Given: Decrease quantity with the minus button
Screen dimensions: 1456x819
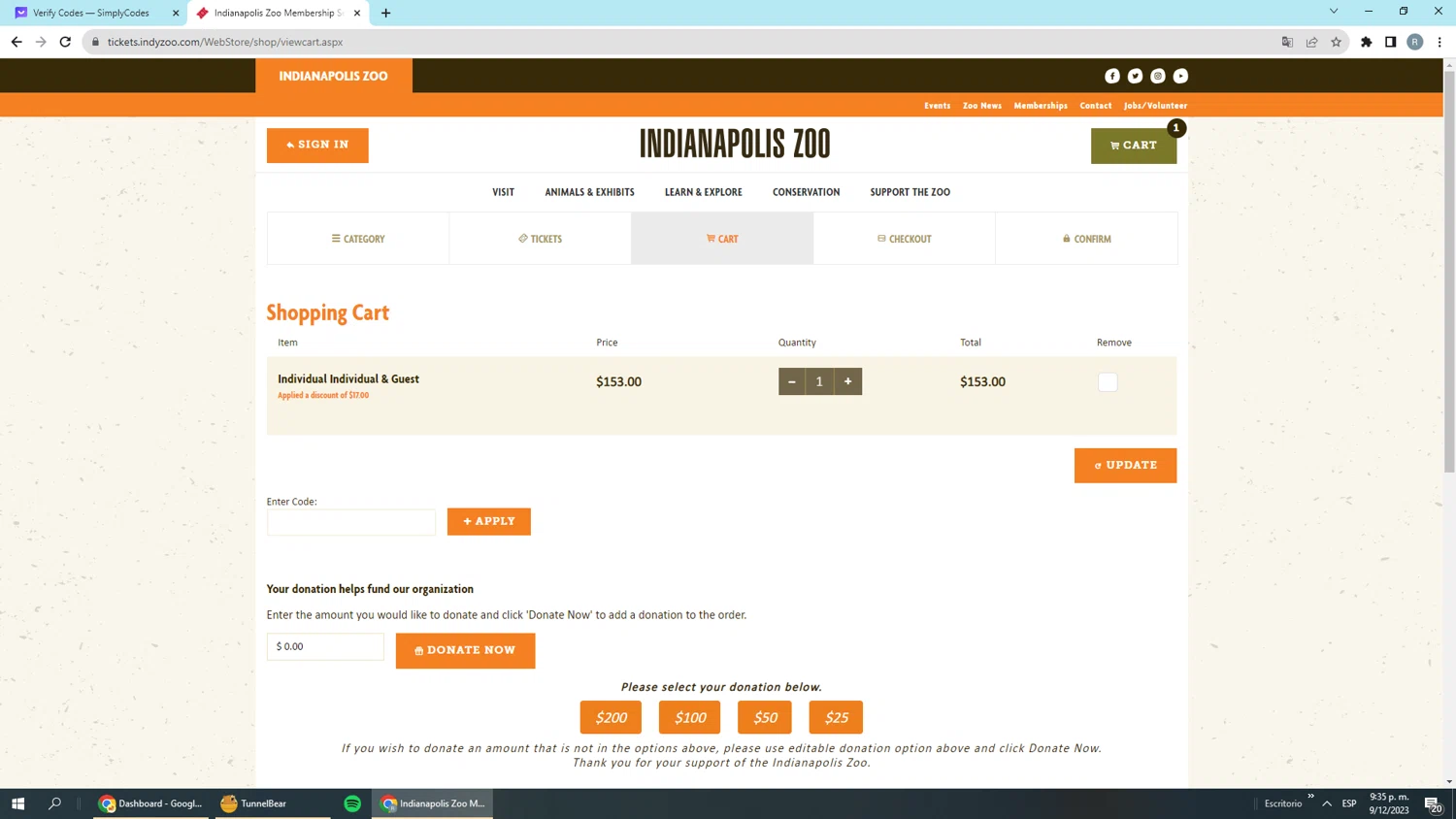Looking at the screenshot, I should click(792, 381).
